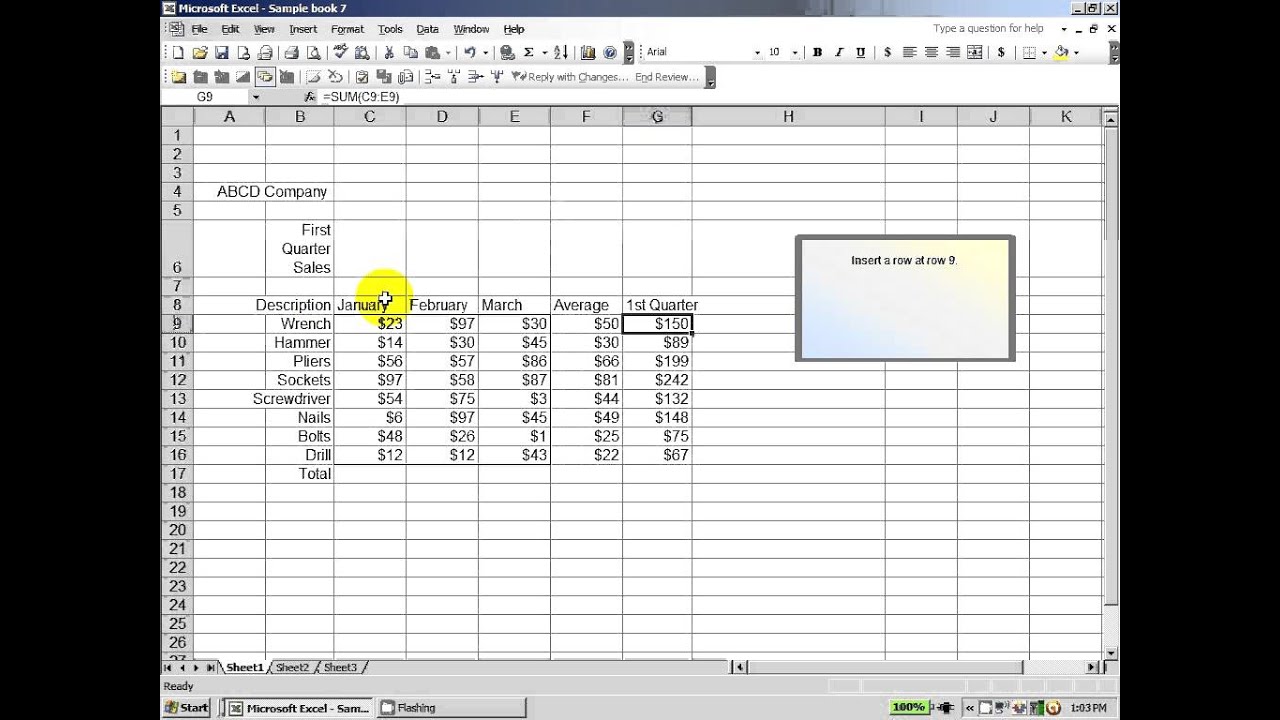Select row 9 header
1280x720 pixels.
coord(177,323)
